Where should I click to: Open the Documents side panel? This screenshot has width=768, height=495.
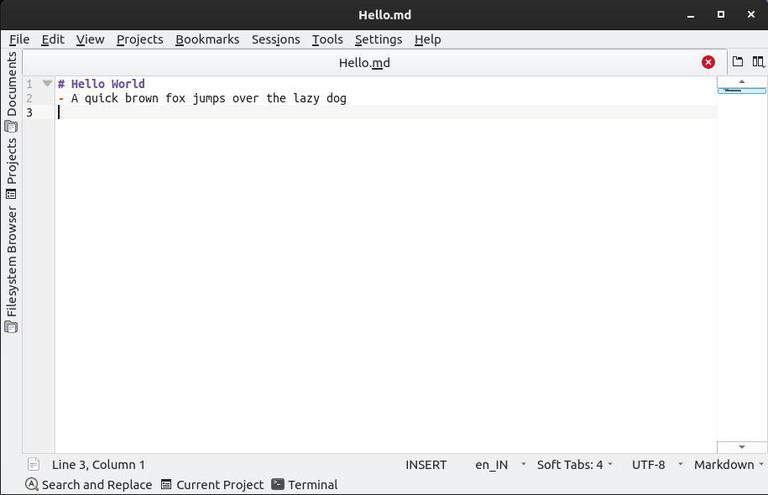click(x=11, y=92)
